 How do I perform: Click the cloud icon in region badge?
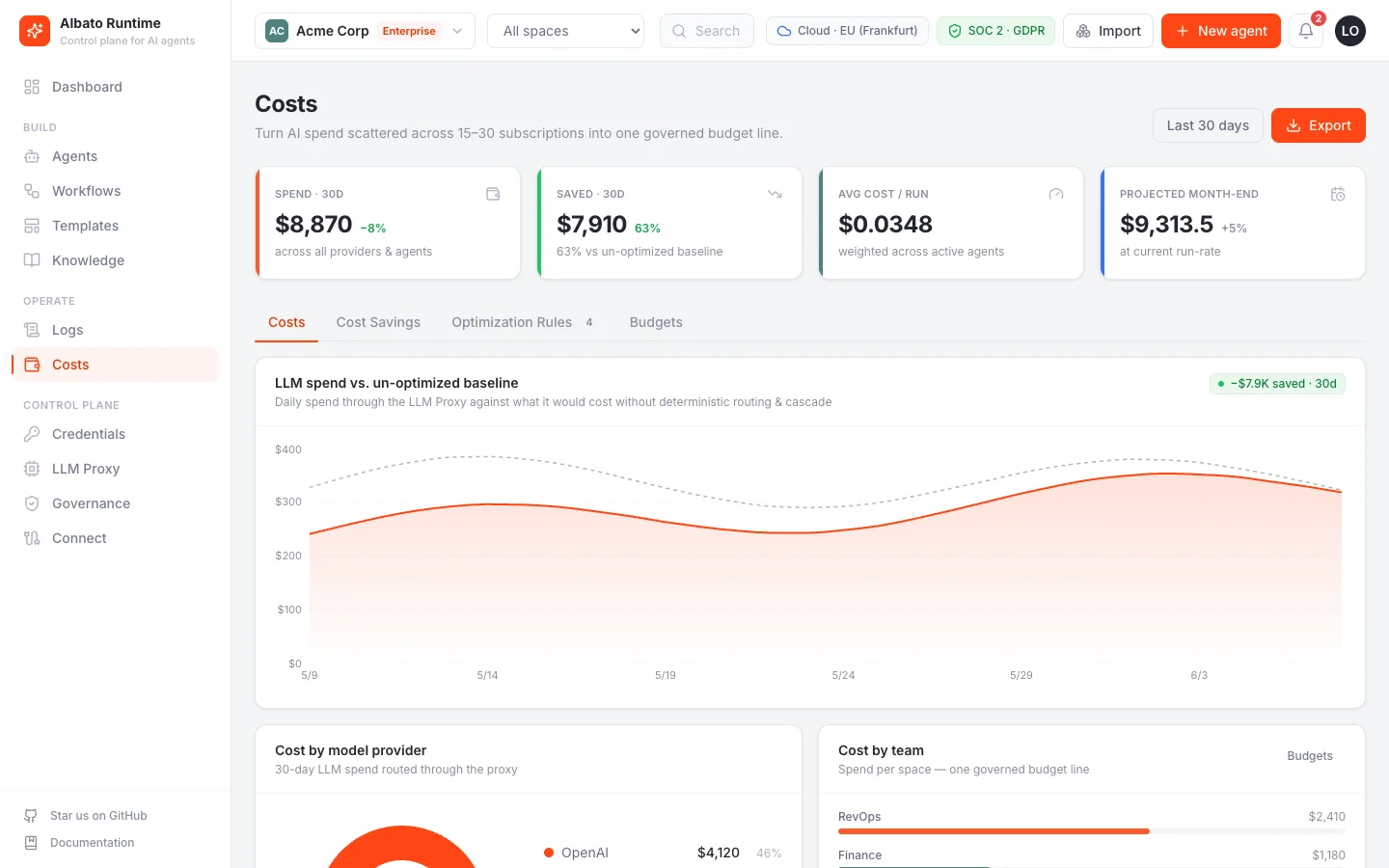click(784, 31)
